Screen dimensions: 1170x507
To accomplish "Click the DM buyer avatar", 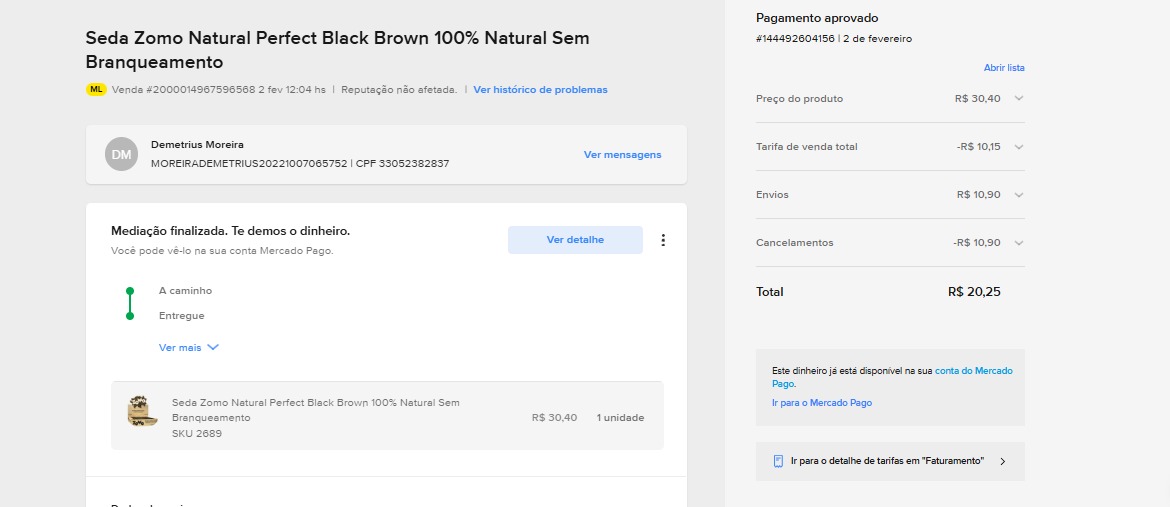I will (x=121, y=154).
